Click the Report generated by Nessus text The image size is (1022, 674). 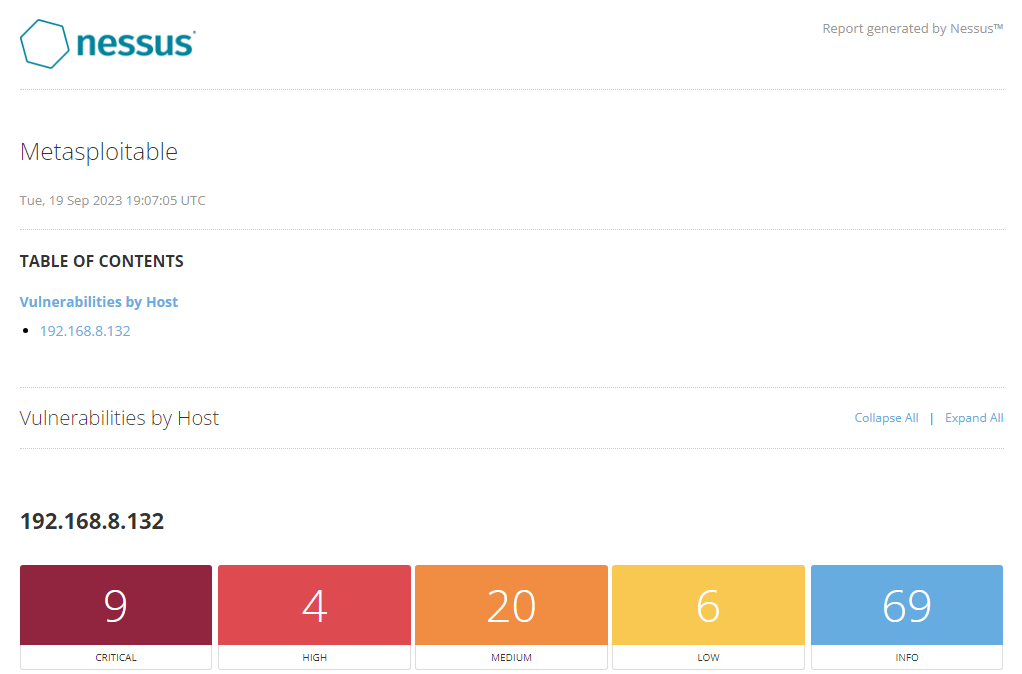coord(912,29)
